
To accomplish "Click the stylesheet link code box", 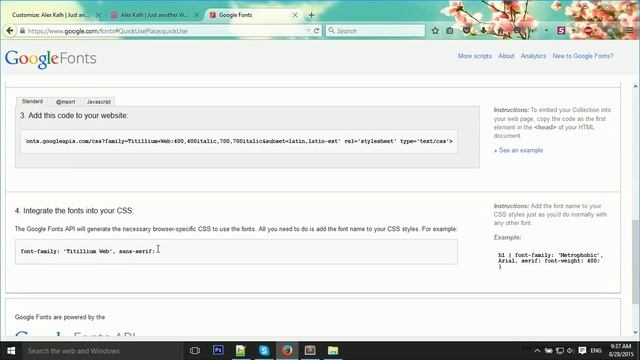I will [x=239, y=141].
